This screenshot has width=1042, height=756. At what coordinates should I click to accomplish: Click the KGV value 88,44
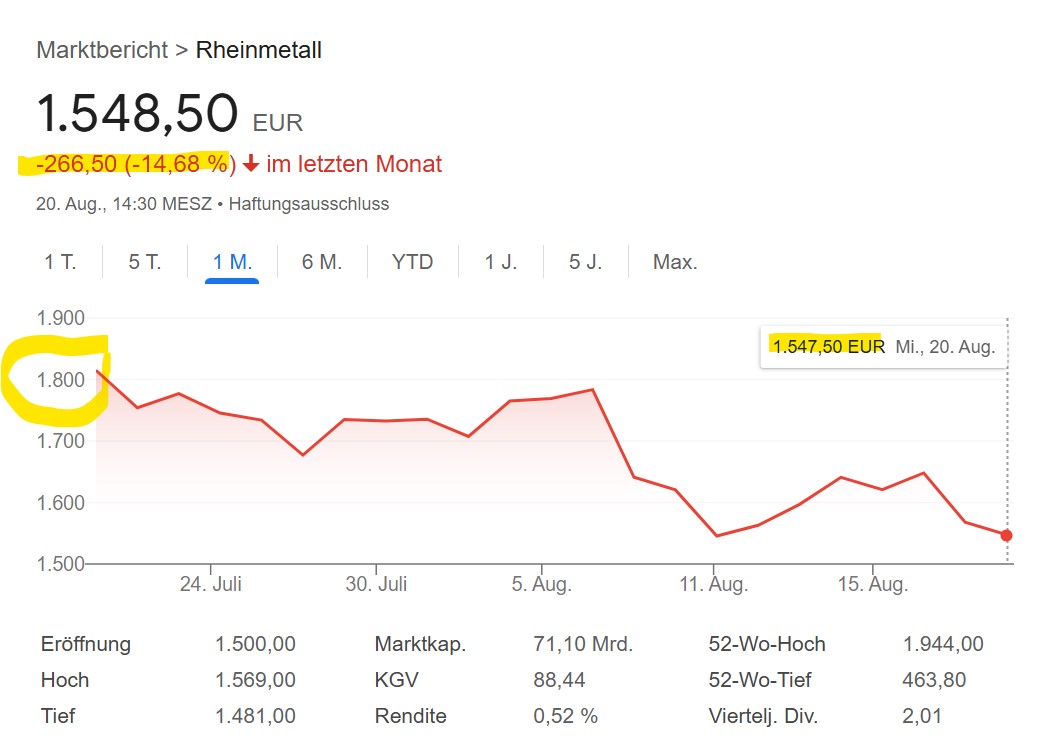point(559,680)
